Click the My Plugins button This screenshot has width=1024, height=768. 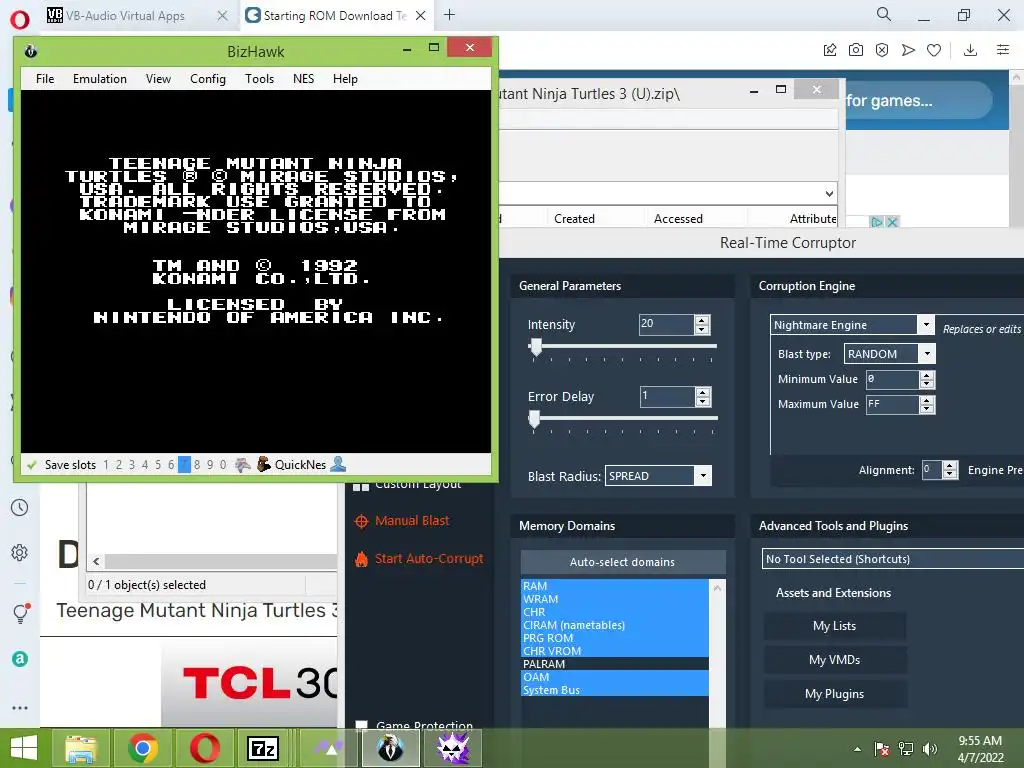pyautogui.click(x=835, y=694)
